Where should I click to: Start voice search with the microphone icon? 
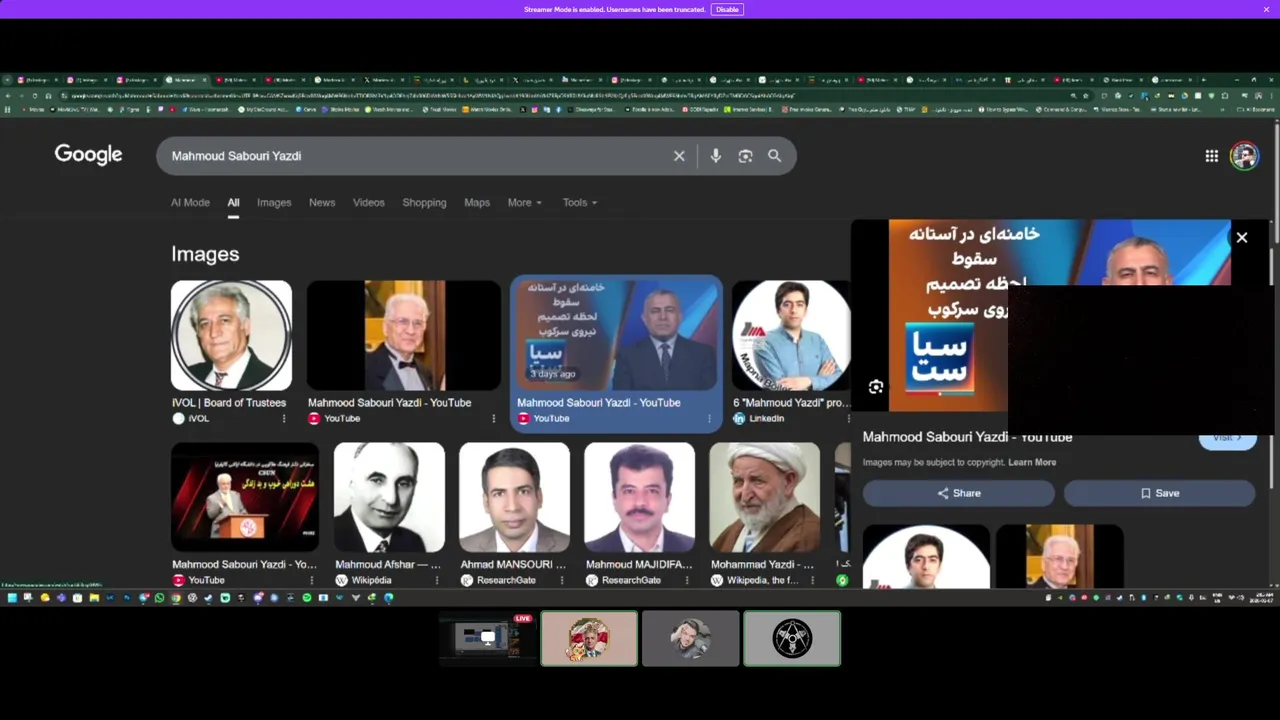pos(715,156)
